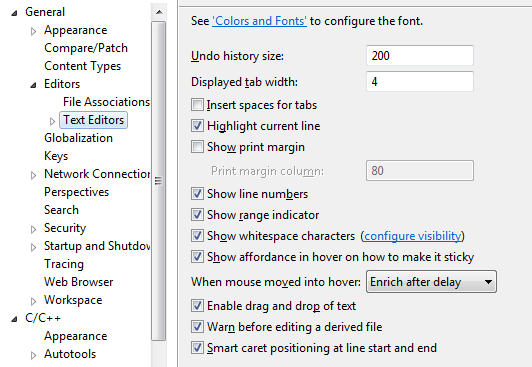Toggle Smart caret positioning checkbox

click(197, 348)
